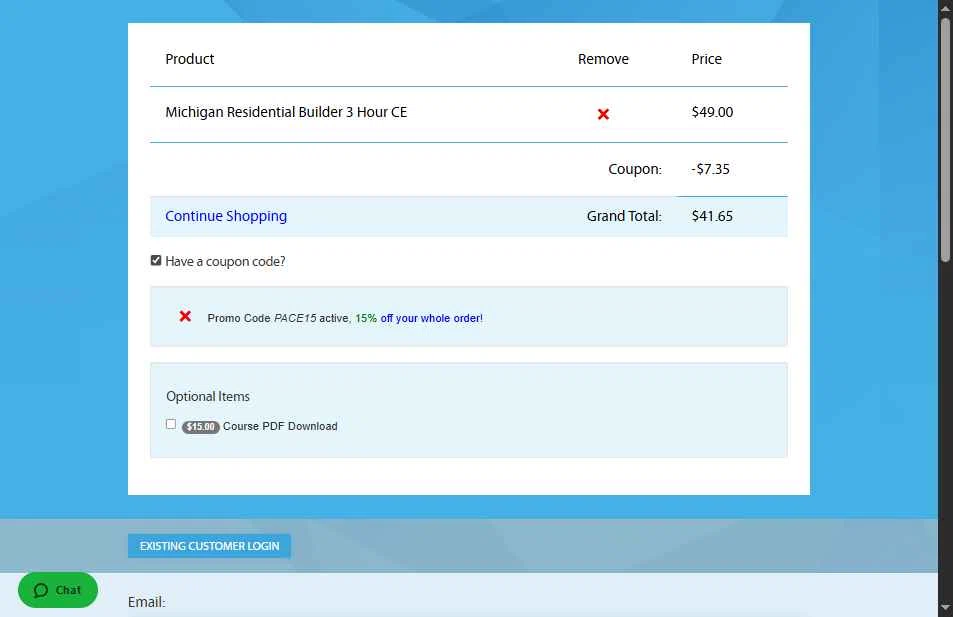
Task: Follow the Continue Shopping link
Action: pos(226,216)
